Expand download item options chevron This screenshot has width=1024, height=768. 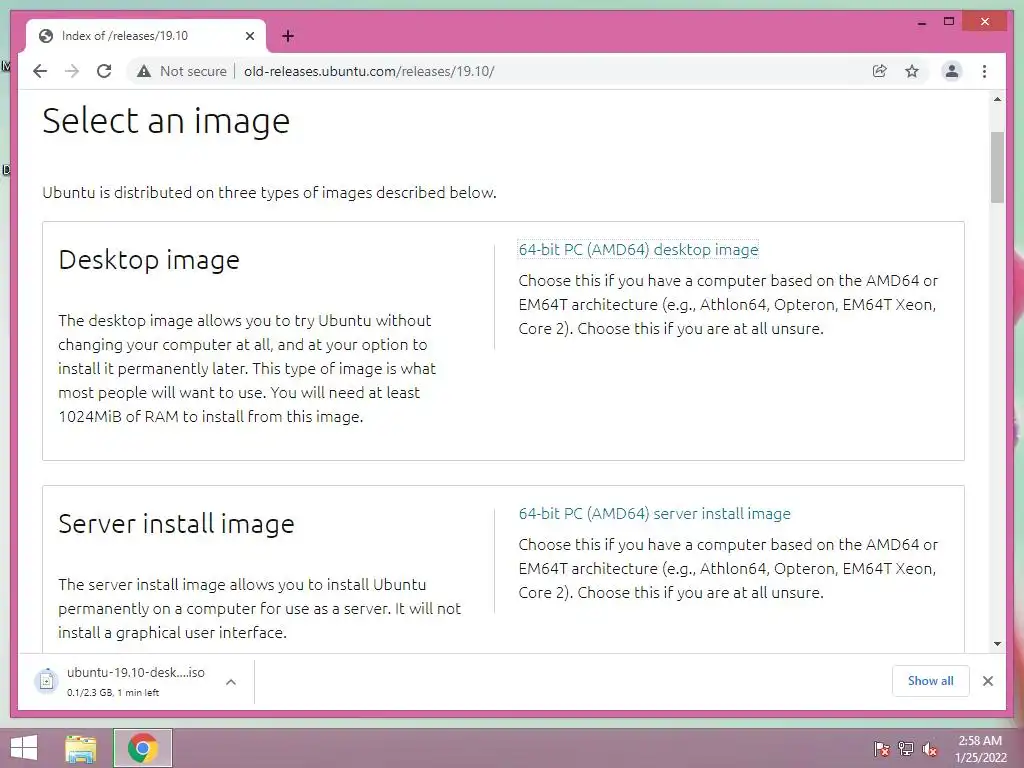click(x=231, y=682)
